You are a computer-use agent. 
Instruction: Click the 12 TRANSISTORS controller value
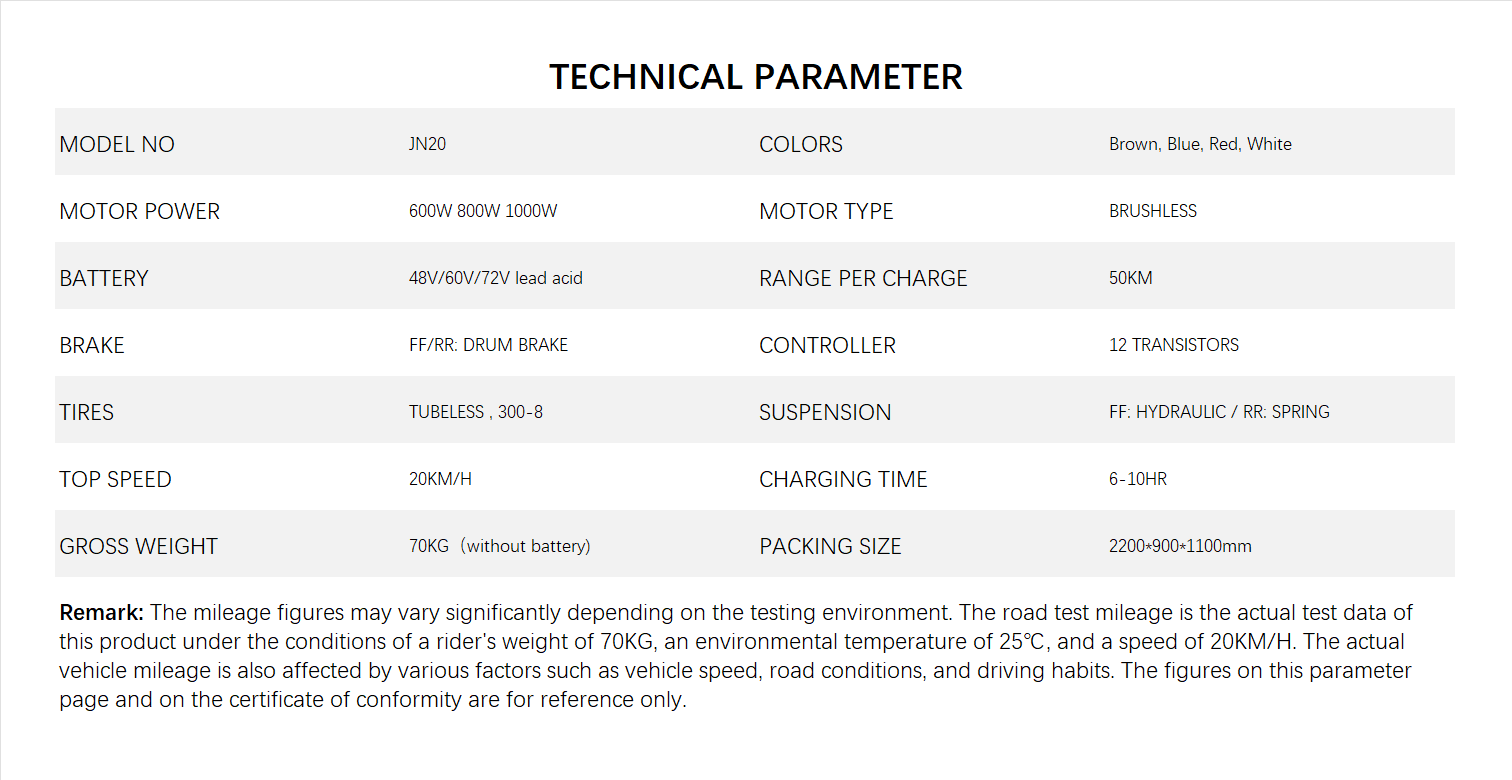point(1173,345)
